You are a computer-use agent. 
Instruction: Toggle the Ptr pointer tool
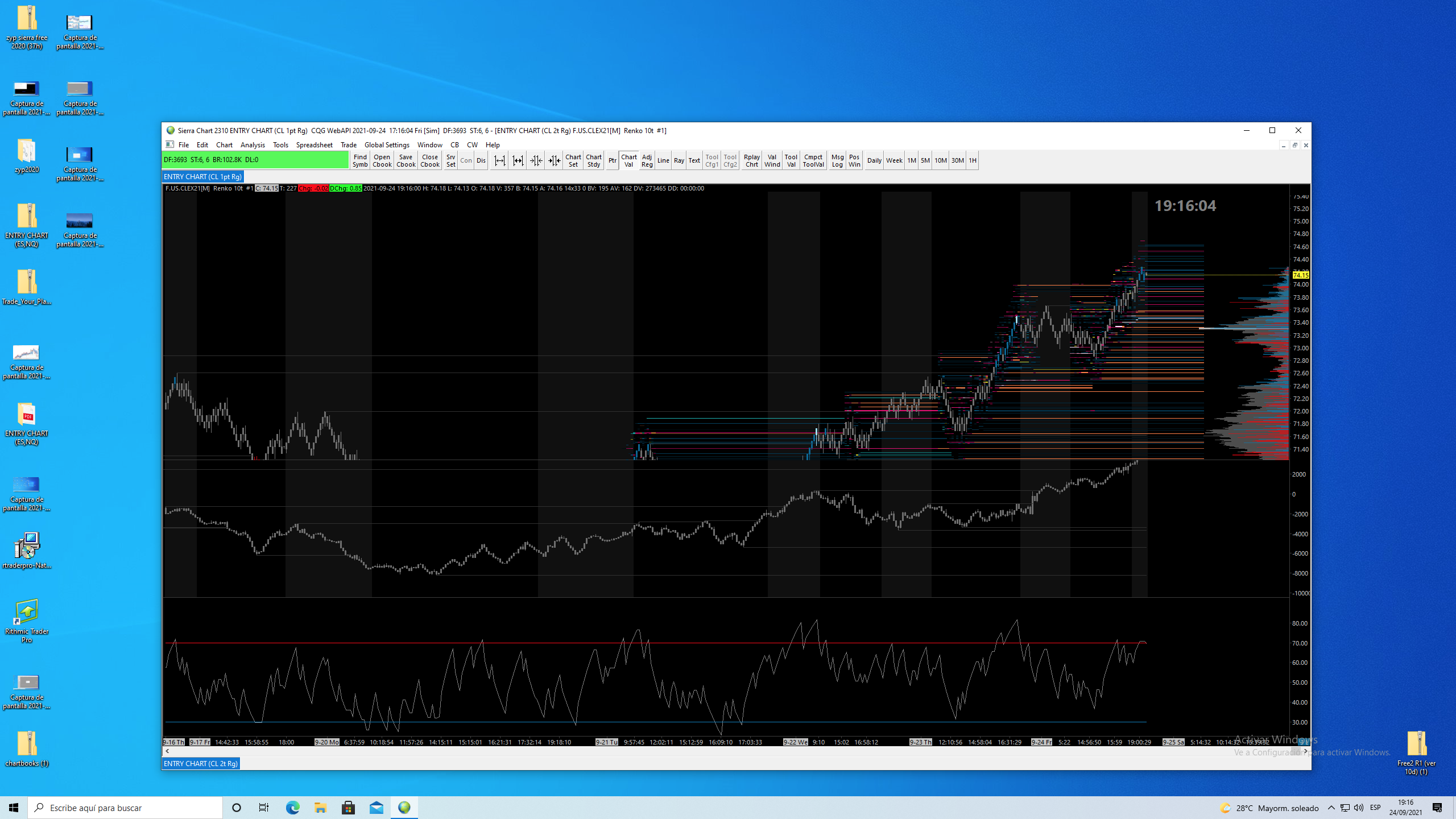[x=612, y=161]
